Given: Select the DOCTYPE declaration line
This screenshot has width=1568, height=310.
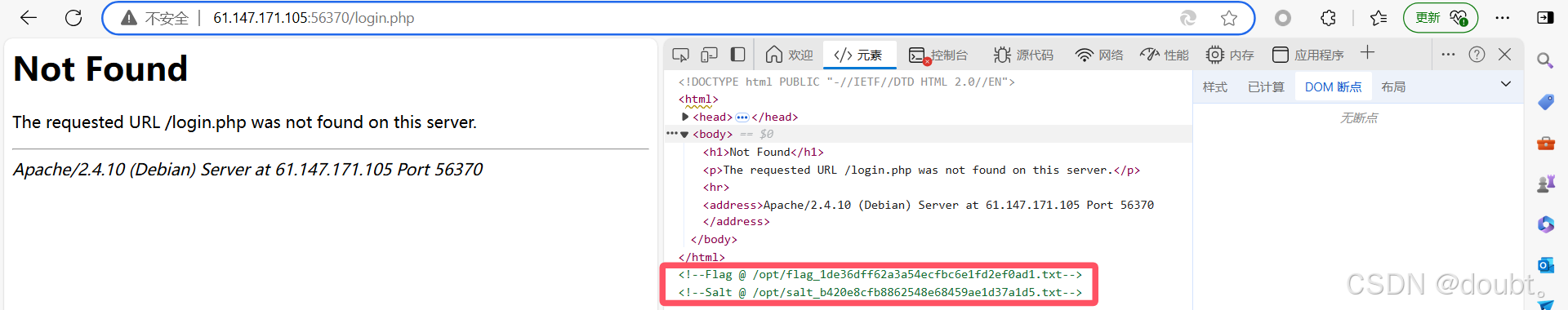Looking at the screenshot, I should 846,82.
